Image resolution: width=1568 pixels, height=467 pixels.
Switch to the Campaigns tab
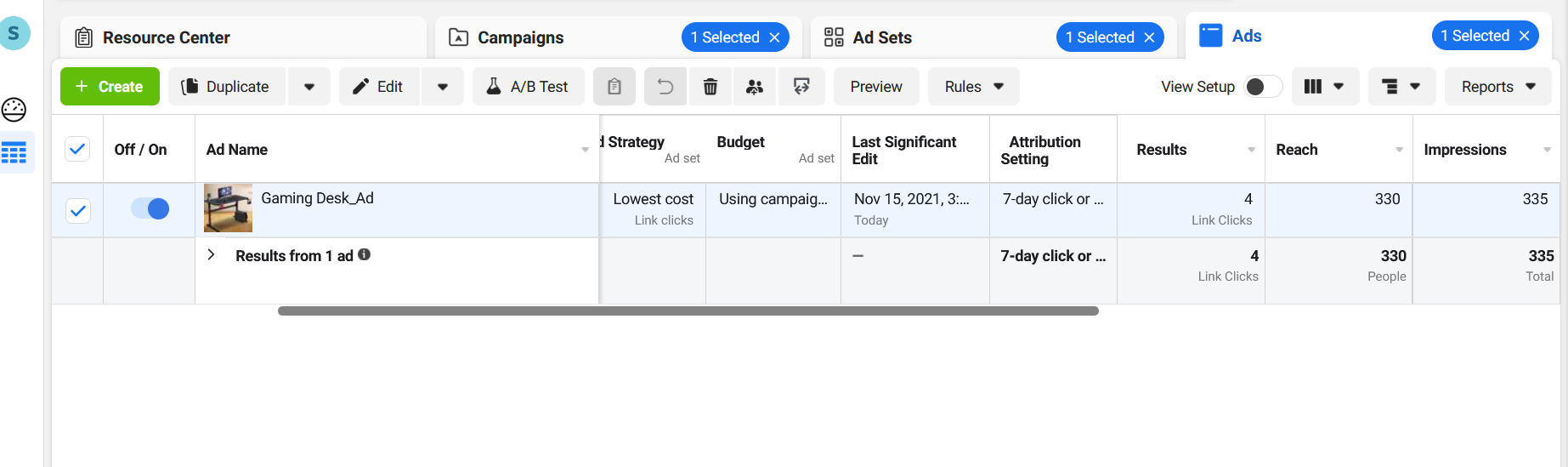click(520, 37)
